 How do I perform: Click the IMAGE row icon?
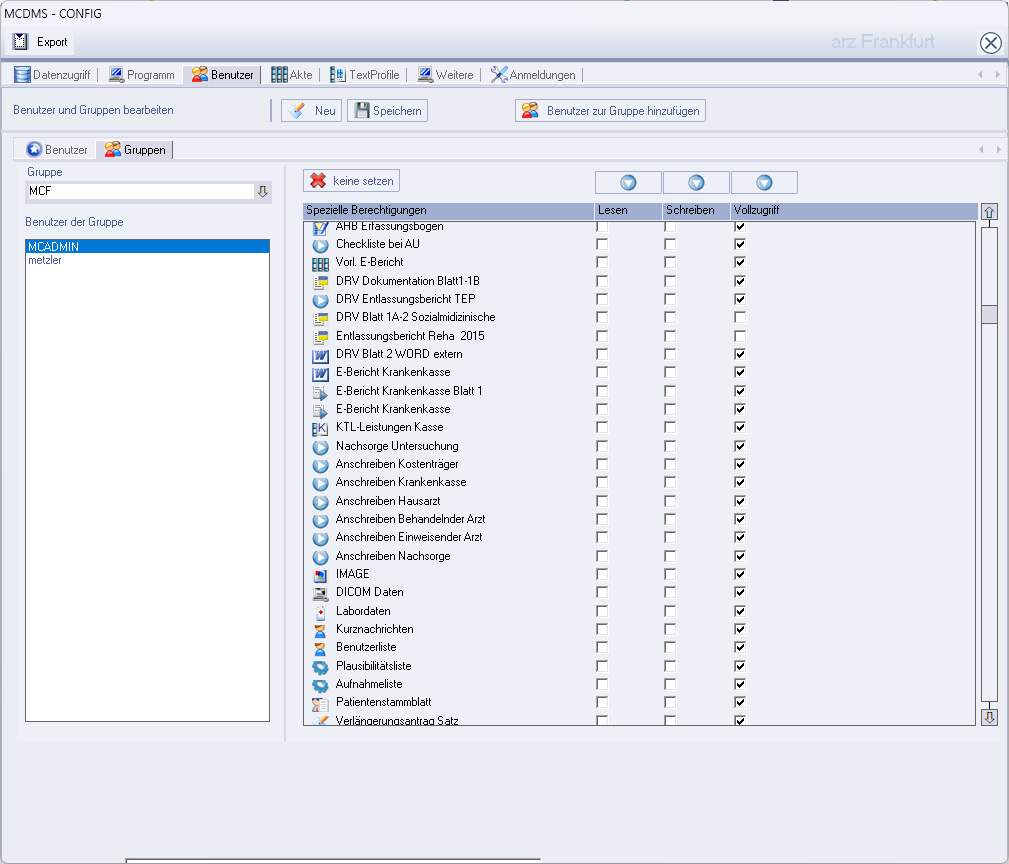tap(320, 575)
